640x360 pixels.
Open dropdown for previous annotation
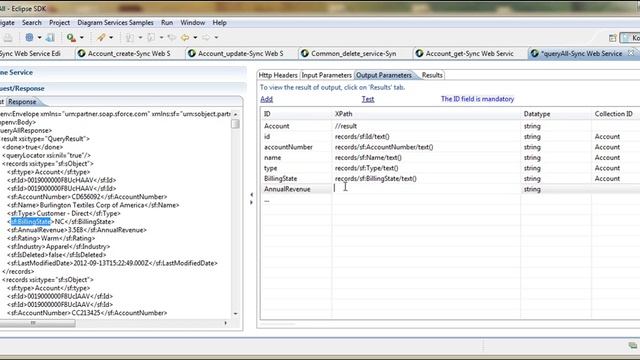(162, 38)
